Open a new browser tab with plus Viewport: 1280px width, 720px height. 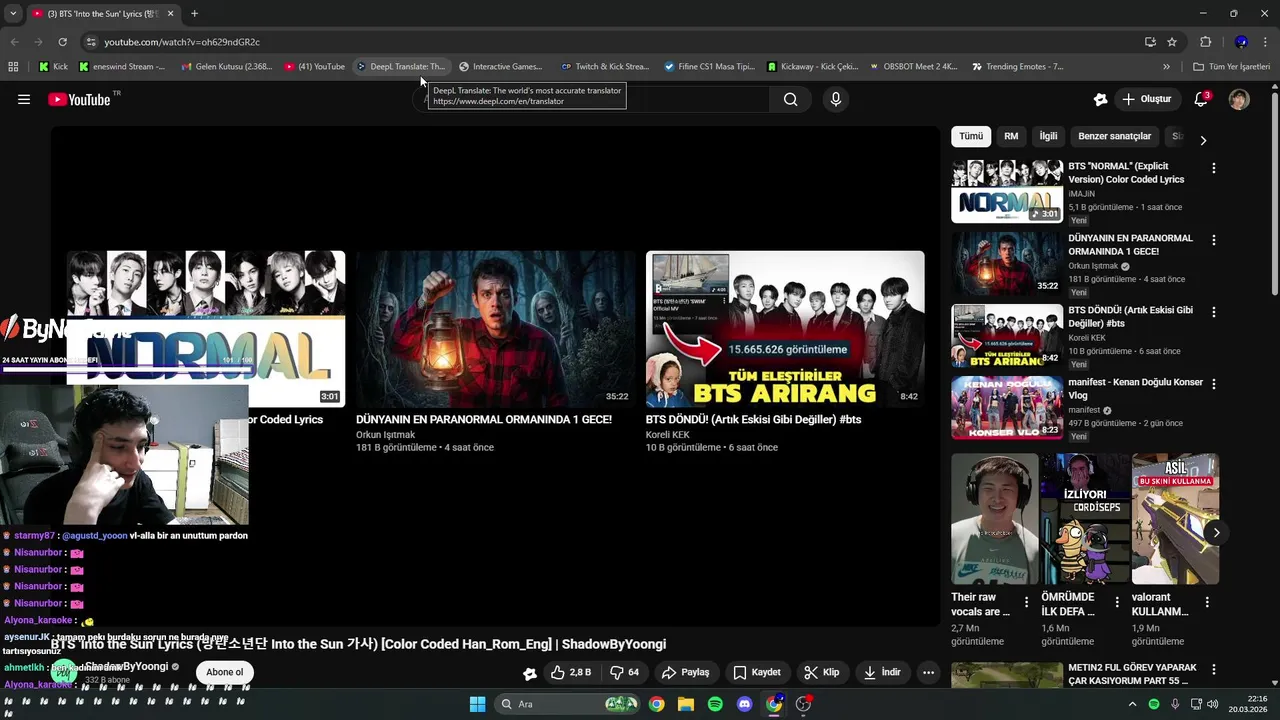click(x=194, y=14)
